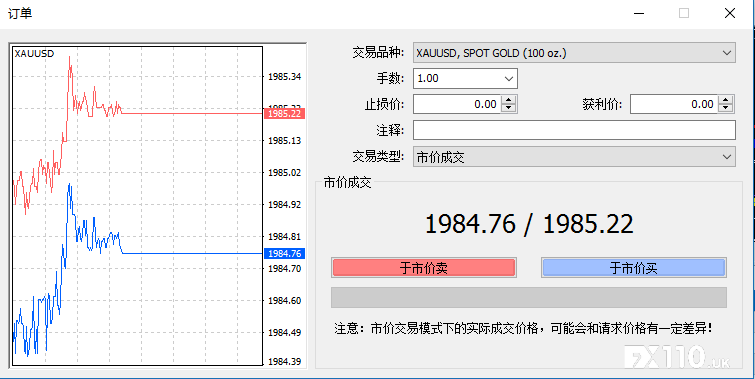Screen dimensions: 755x379
Task: Click the blue 于市价买 buy button
Action: (634, 268)
